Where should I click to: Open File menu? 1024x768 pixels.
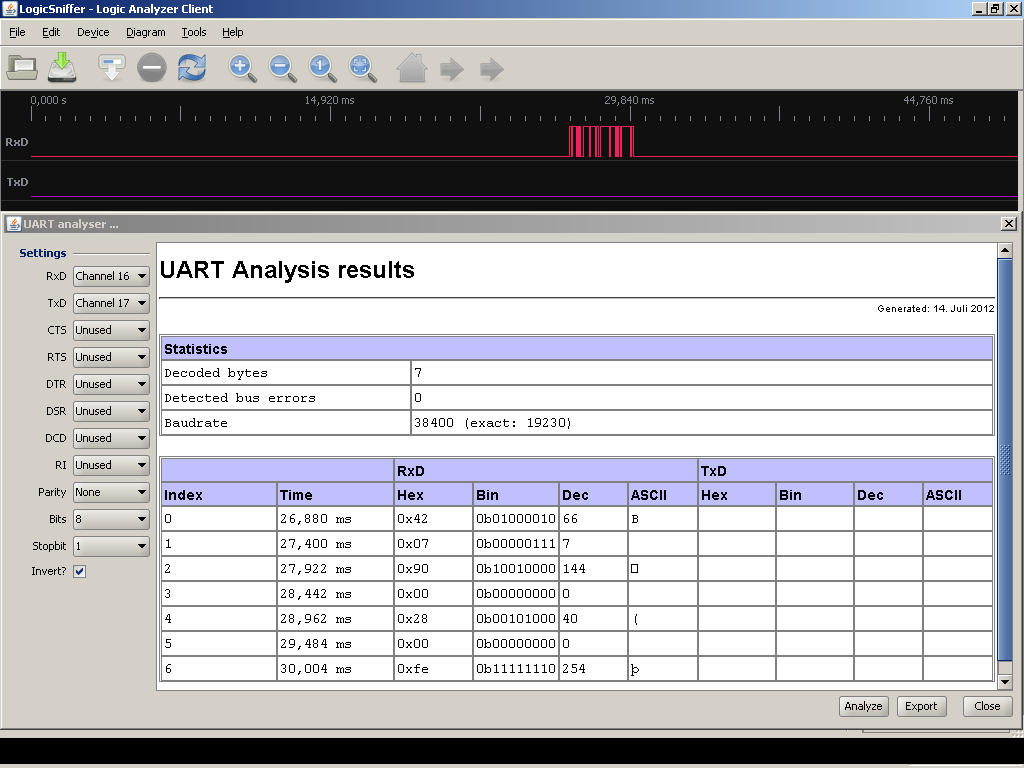(x=17, y=32)
